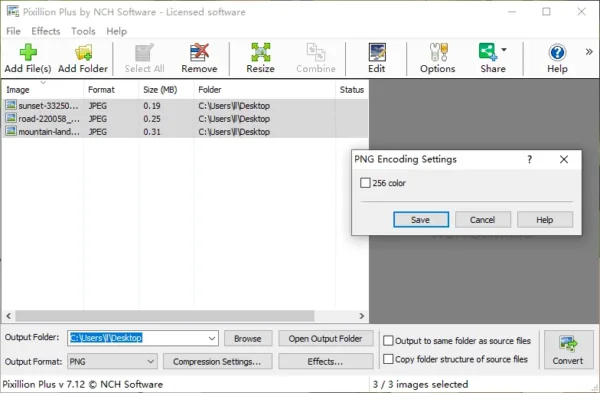Viewport: 600px width, 393px height.
Task: Check Output to same folder as source files
Action: coord(388,340)
